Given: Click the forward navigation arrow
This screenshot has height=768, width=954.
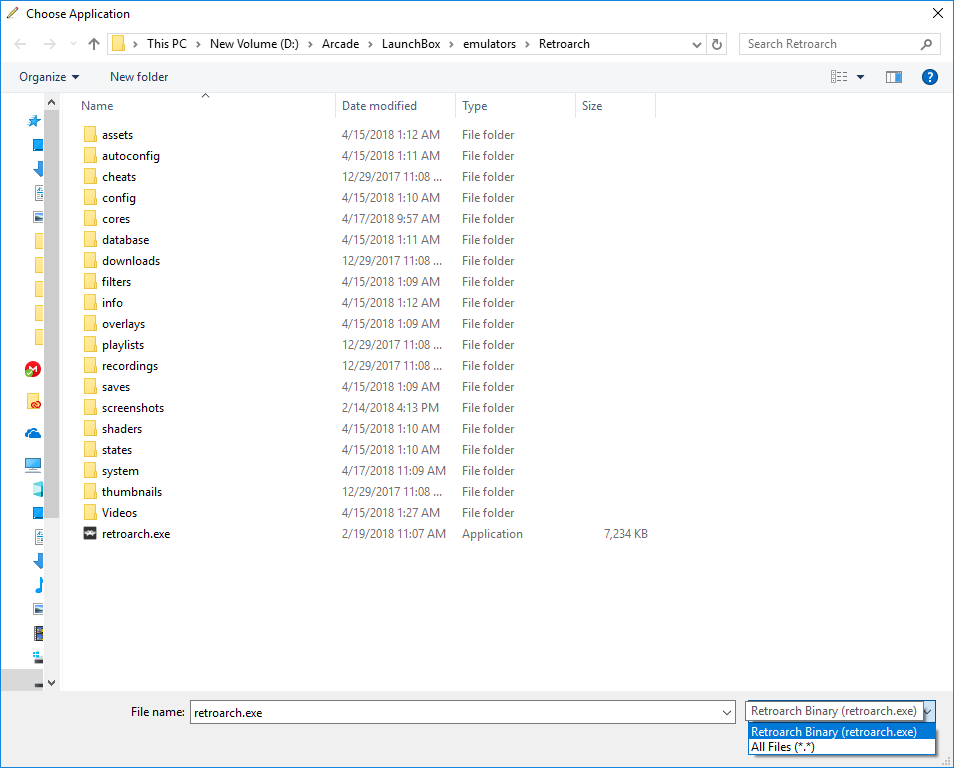Looking at the screenshot, I should 50,44.
